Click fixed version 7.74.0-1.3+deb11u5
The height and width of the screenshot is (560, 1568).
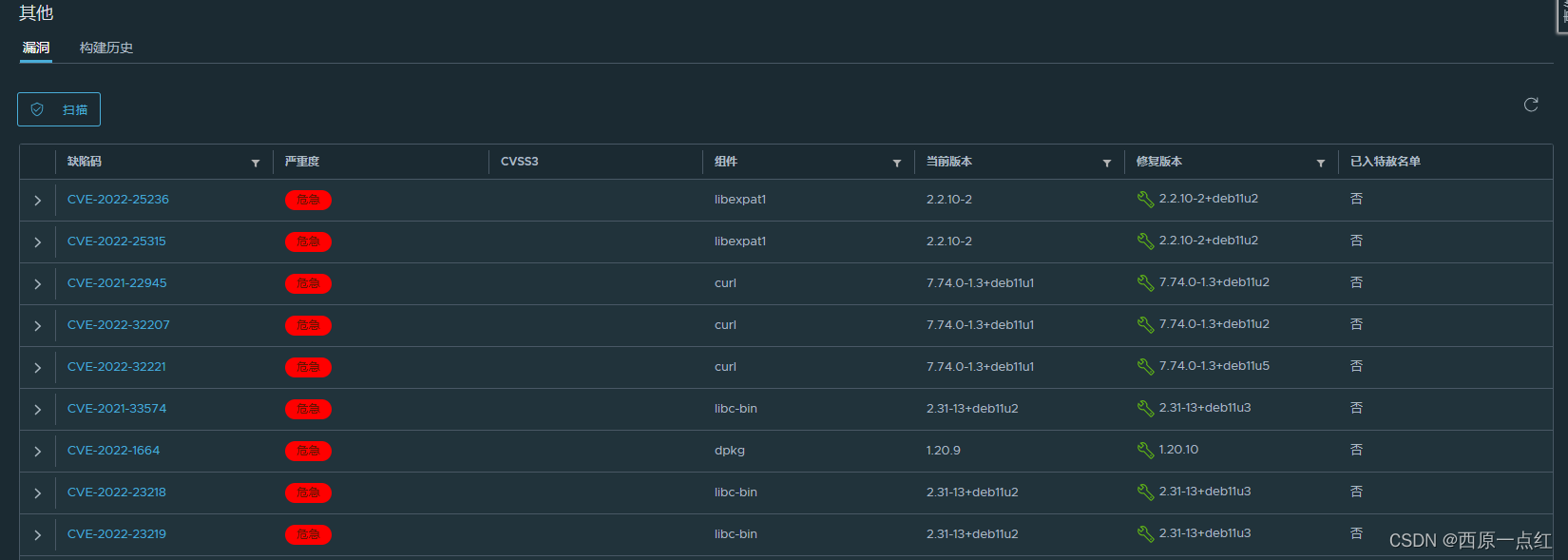coord(1214,366)
